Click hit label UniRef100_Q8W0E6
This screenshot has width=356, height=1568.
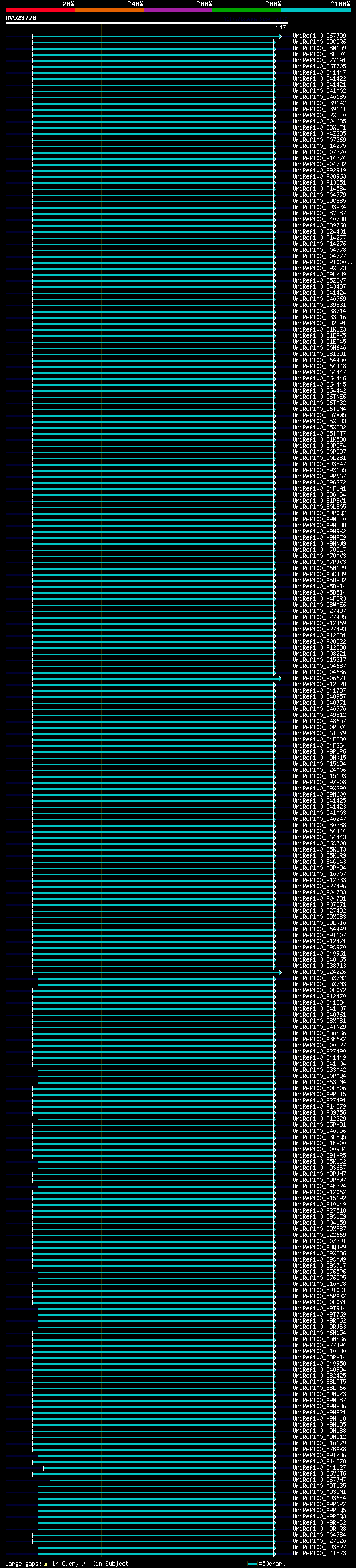pyautogui.click(x=319, y=605)
